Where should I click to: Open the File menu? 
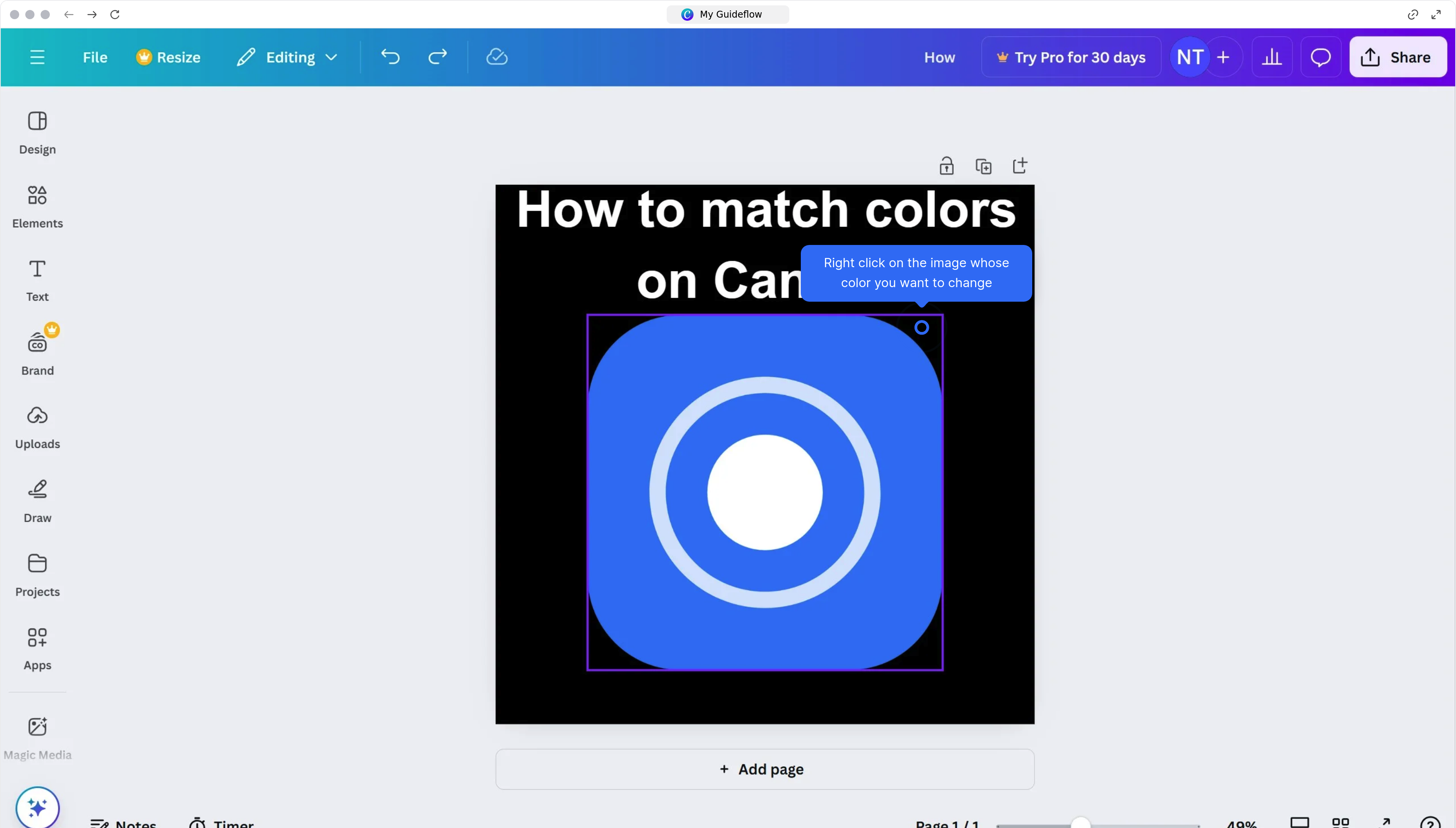coord(94,56)
